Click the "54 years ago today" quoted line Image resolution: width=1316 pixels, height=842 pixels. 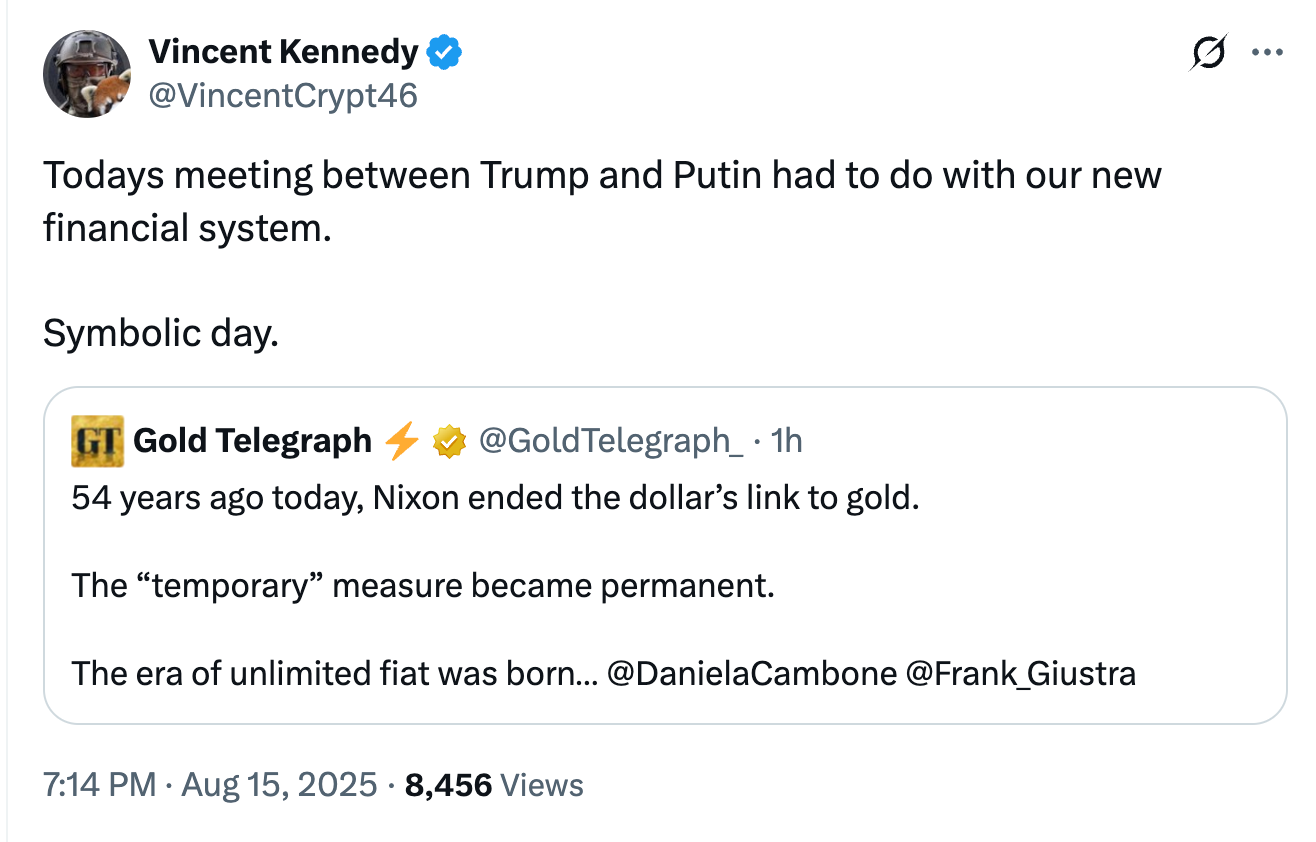494,497
